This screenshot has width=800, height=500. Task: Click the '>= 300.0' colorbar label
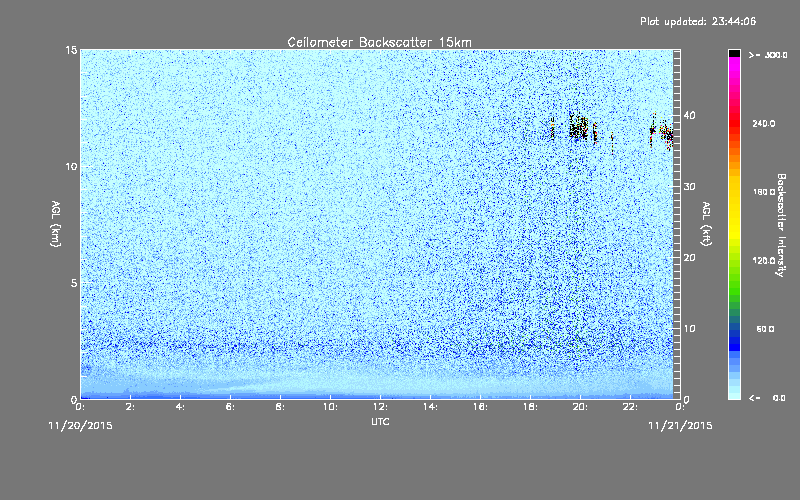click(768, 55)
